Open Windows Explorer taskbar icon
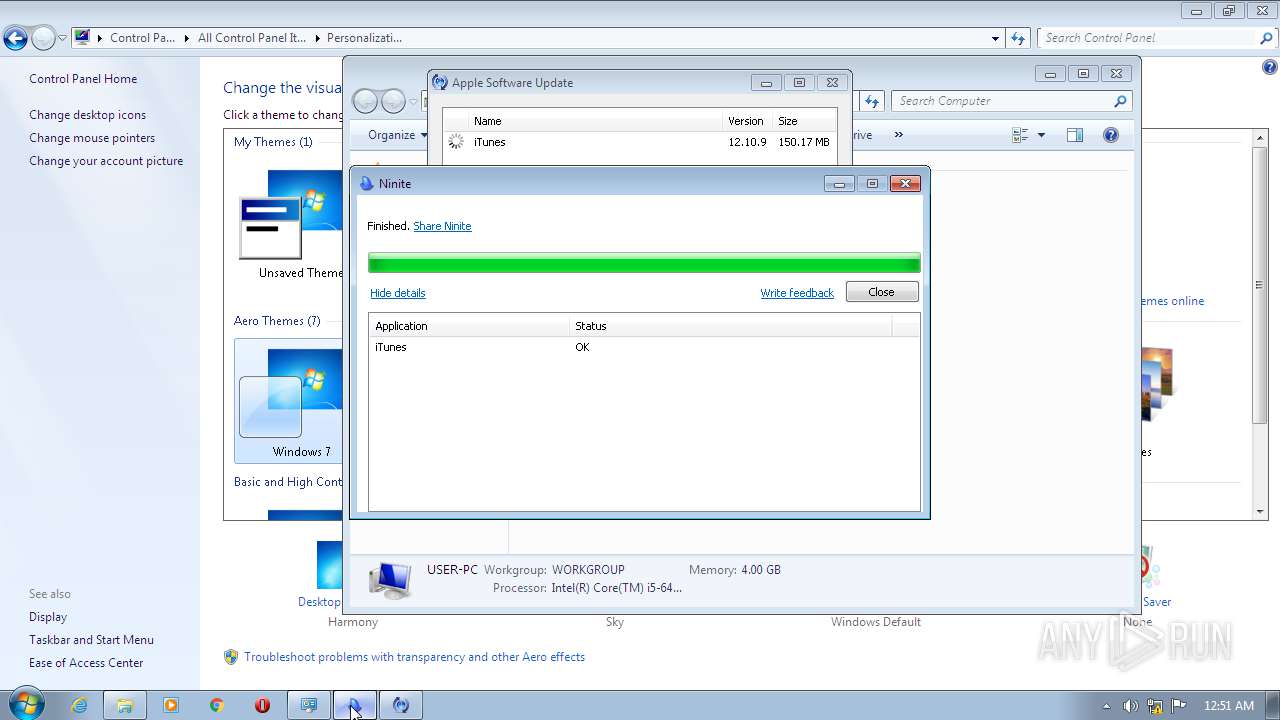Image resolution: width=1280 pixels, height=720 pixels. [x=125, y=705]
